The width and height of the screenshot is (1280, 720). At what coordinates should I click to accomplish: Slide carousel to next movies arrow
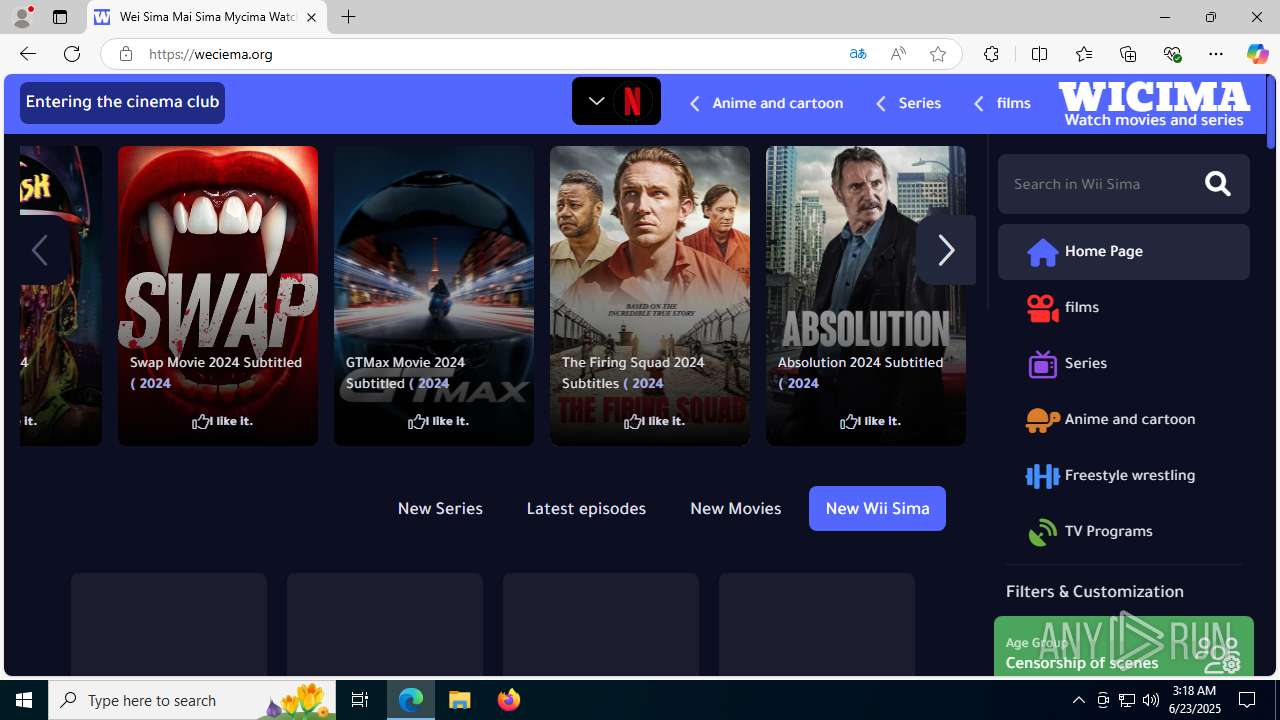[x=945, y=250]
